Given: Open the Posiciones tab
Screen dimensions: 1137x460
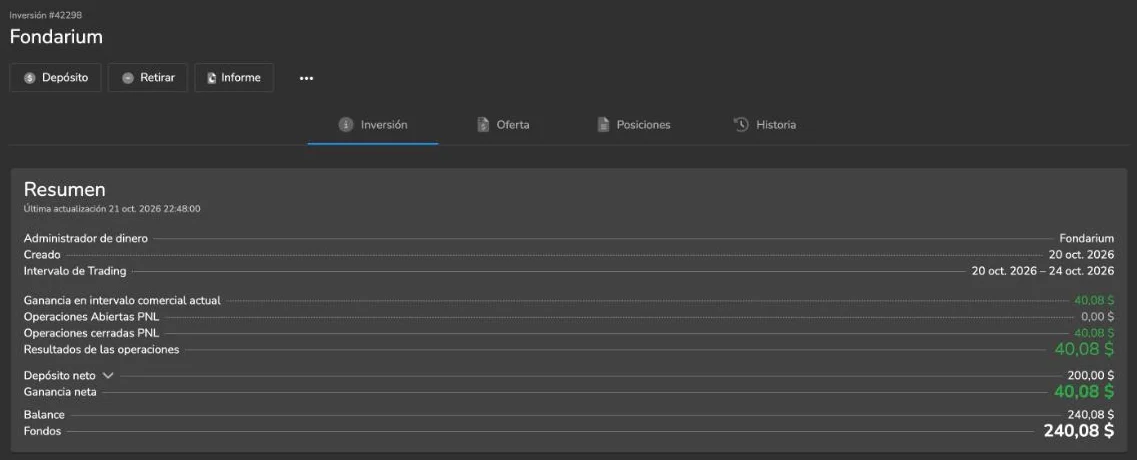Looking at the screenshot, I should tap(633, 125).
